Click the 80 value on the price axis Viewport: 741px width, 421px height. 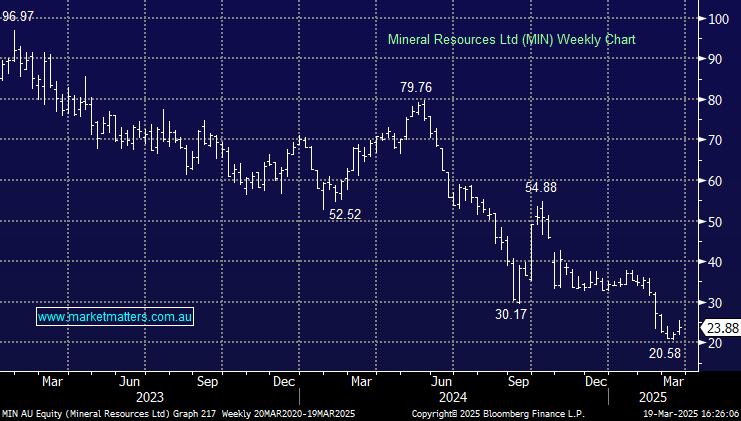tap(715, 100)
